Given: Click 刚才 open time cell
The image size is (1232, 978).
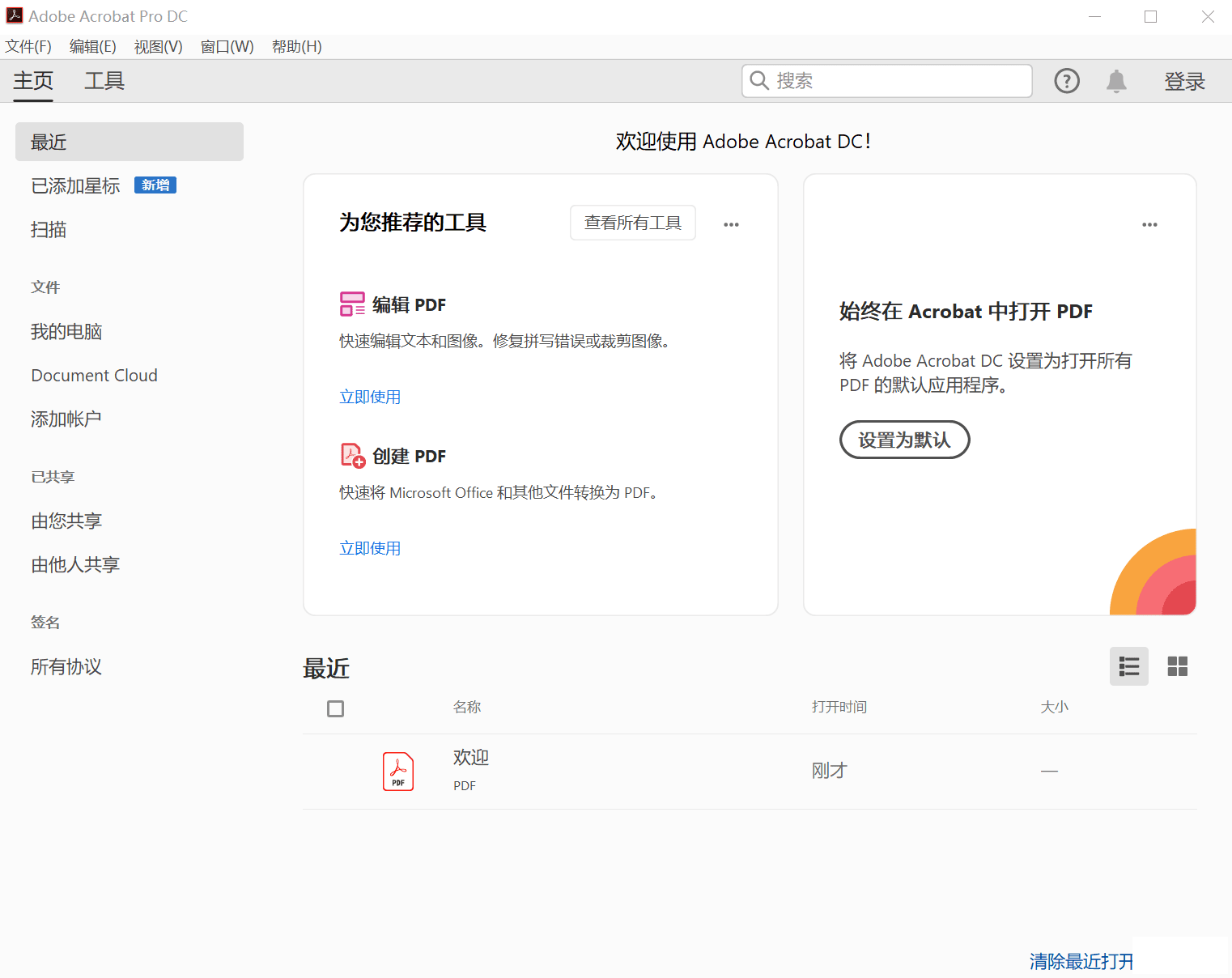Looking at the screenshot, I should pos(829,771).
